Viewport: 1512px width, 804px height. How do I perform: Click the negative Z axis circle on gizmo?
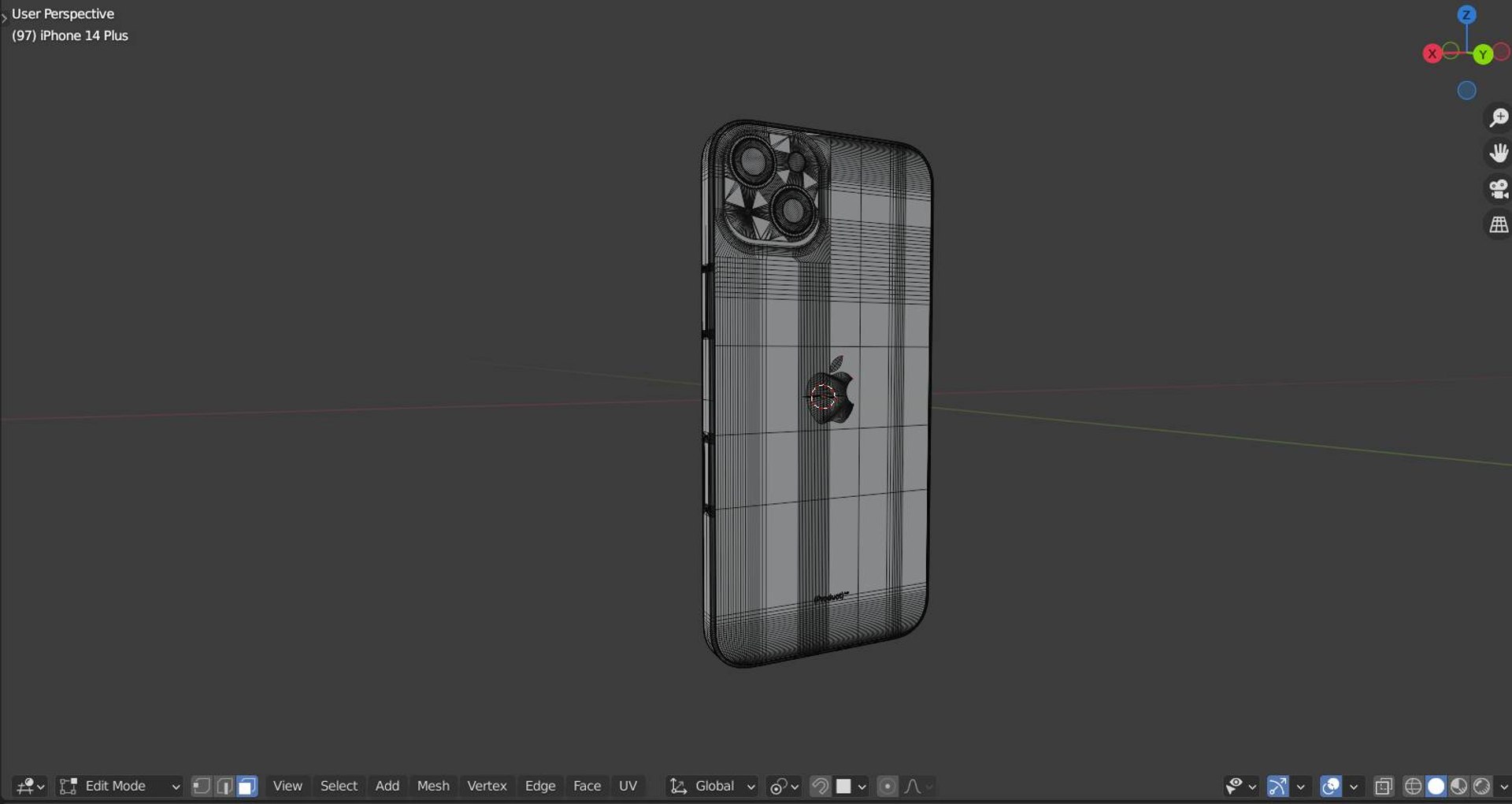click(x=1466, y=91)
